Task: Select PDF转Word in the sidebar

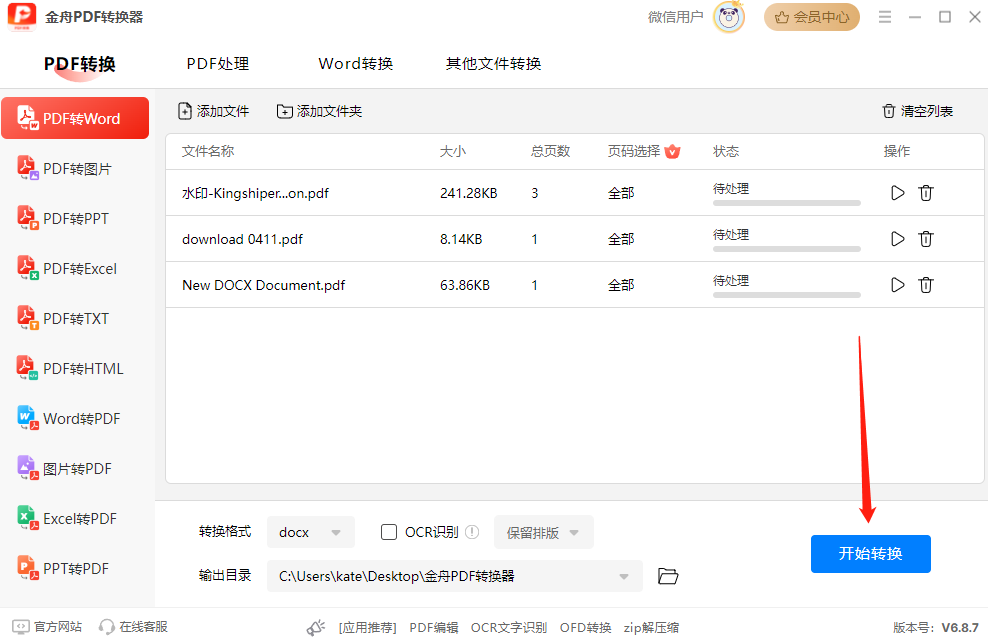Action: click(75, 118)
